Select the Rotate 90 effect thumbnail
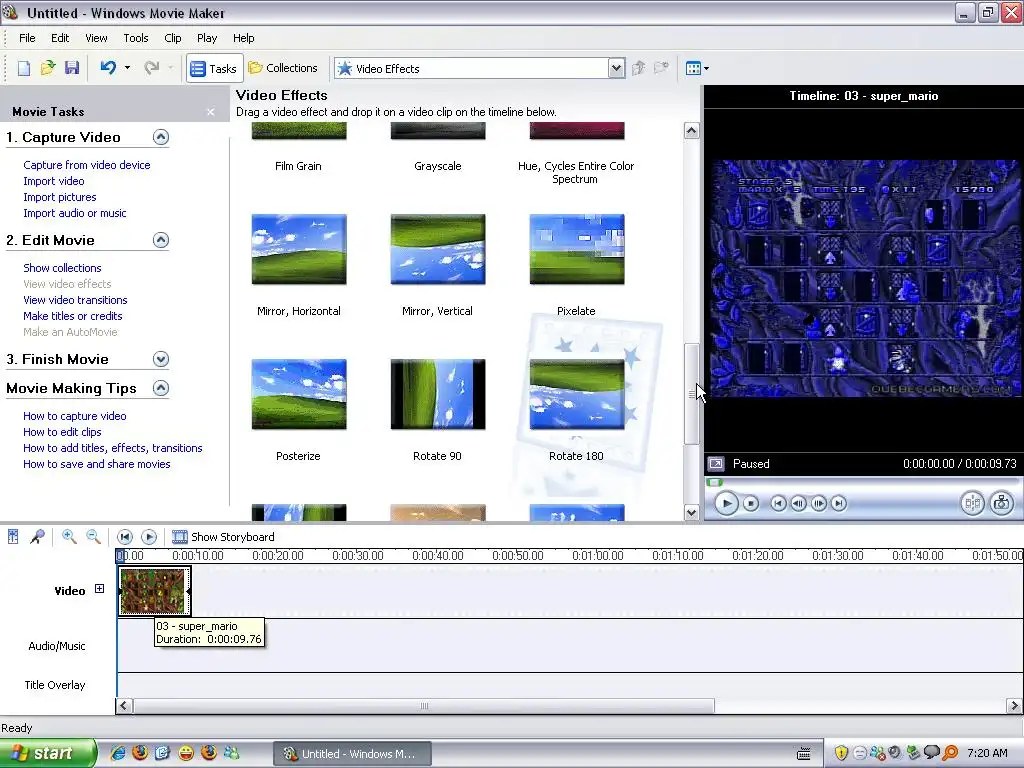1024x768 pixels. [x=438, y=394]
